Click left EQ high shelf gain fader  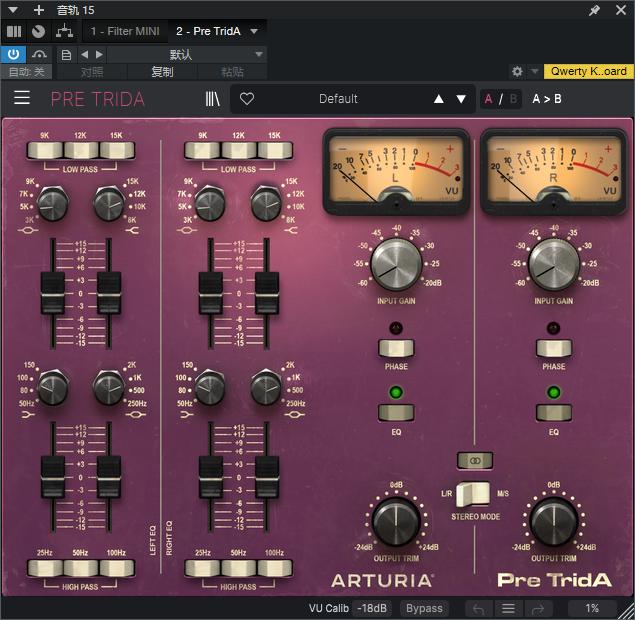click(x=109, y=293)
